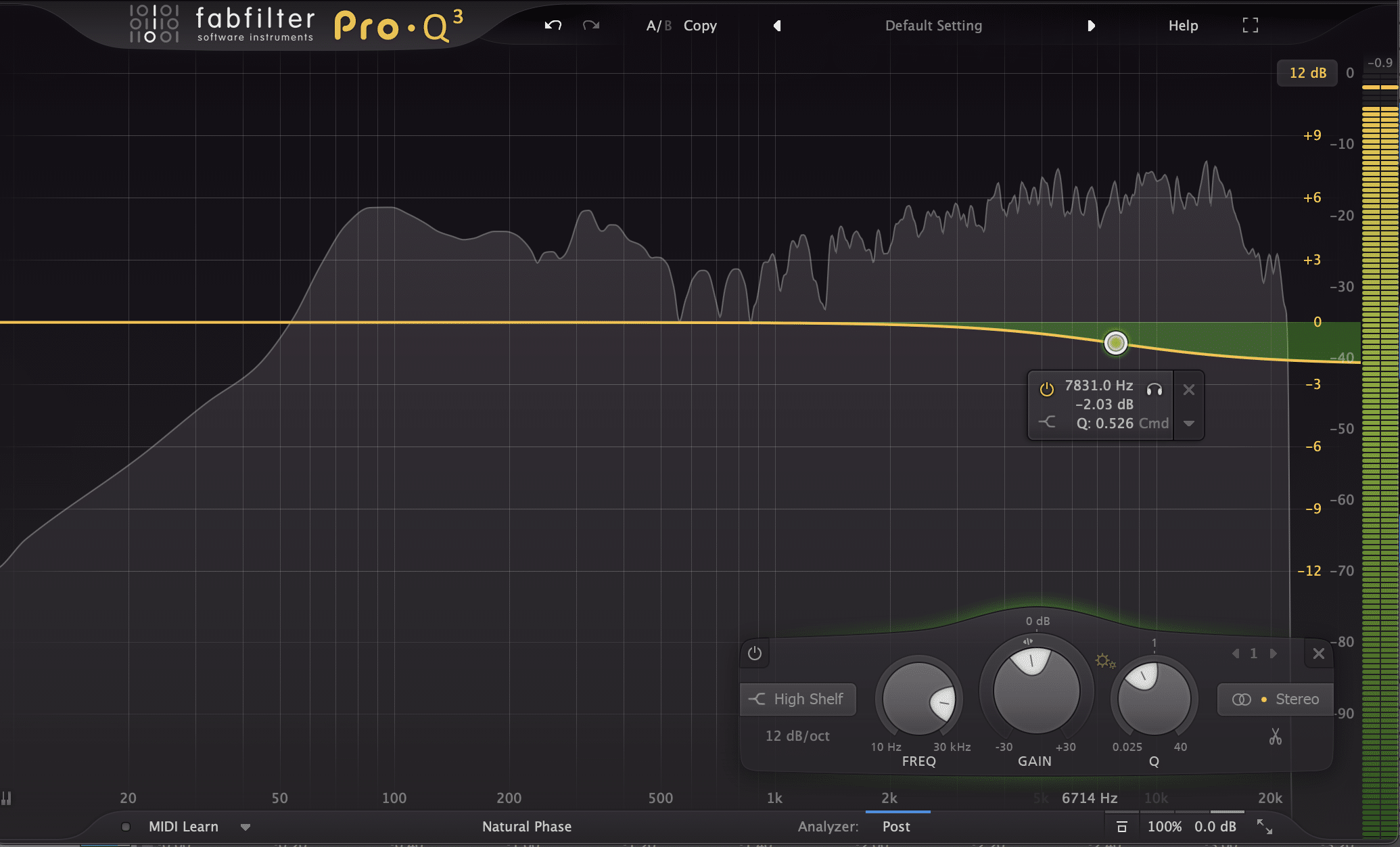Click the GAIN knob
The width and height of the screenshot is (1400, 847).
pos(1036,690)
